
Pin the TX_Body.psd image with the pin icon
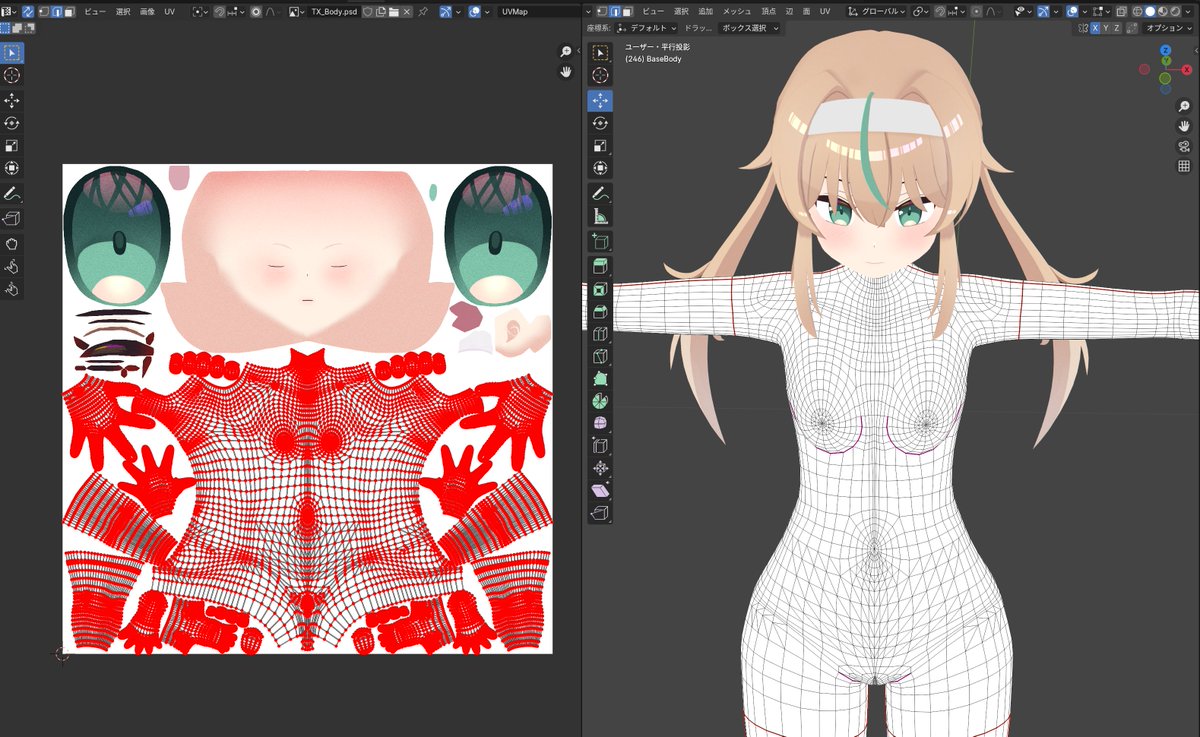424,12
